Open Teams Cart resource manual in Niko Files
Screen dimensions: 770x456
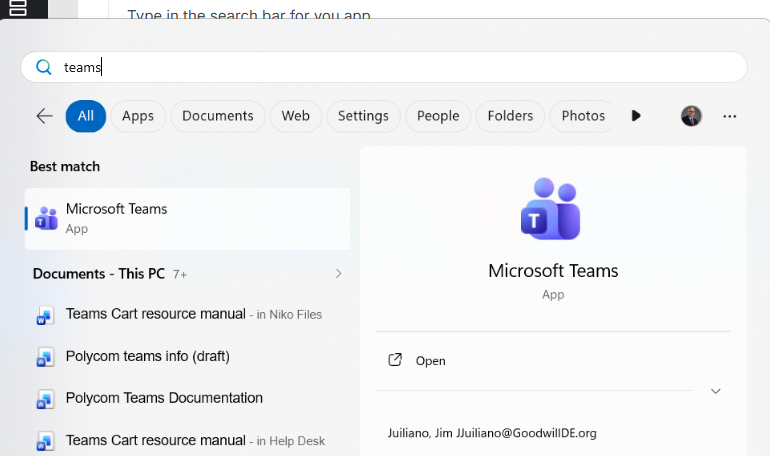point(156,314)
